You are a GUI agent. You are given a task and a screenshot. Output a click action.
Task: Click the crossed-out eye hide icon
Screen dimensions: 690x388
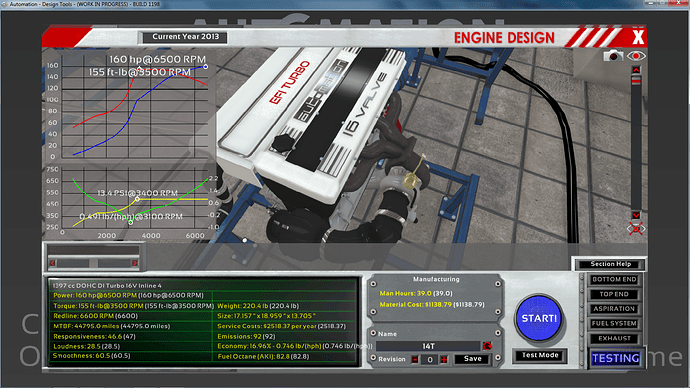636,229
